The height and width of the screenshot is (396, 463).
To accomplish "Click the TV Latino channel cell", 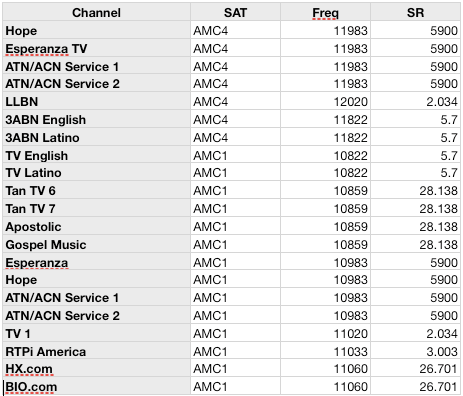I will pos(96,173).
